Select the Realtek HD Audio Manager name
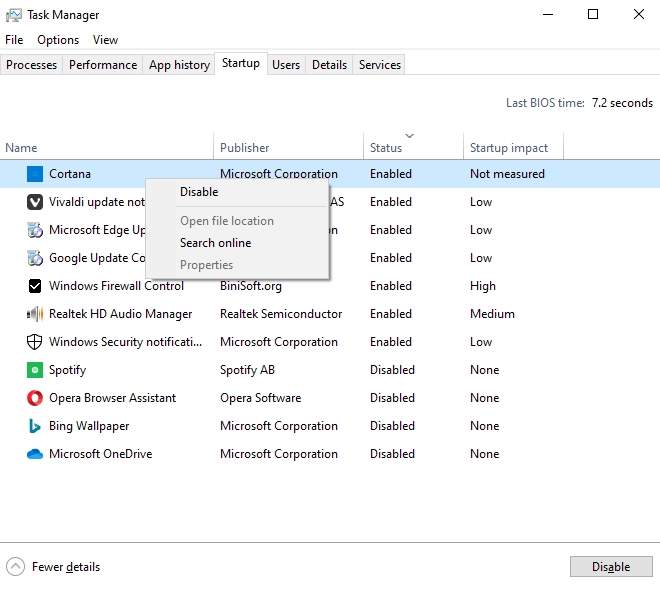660x590 pixels. click(121, 314)
